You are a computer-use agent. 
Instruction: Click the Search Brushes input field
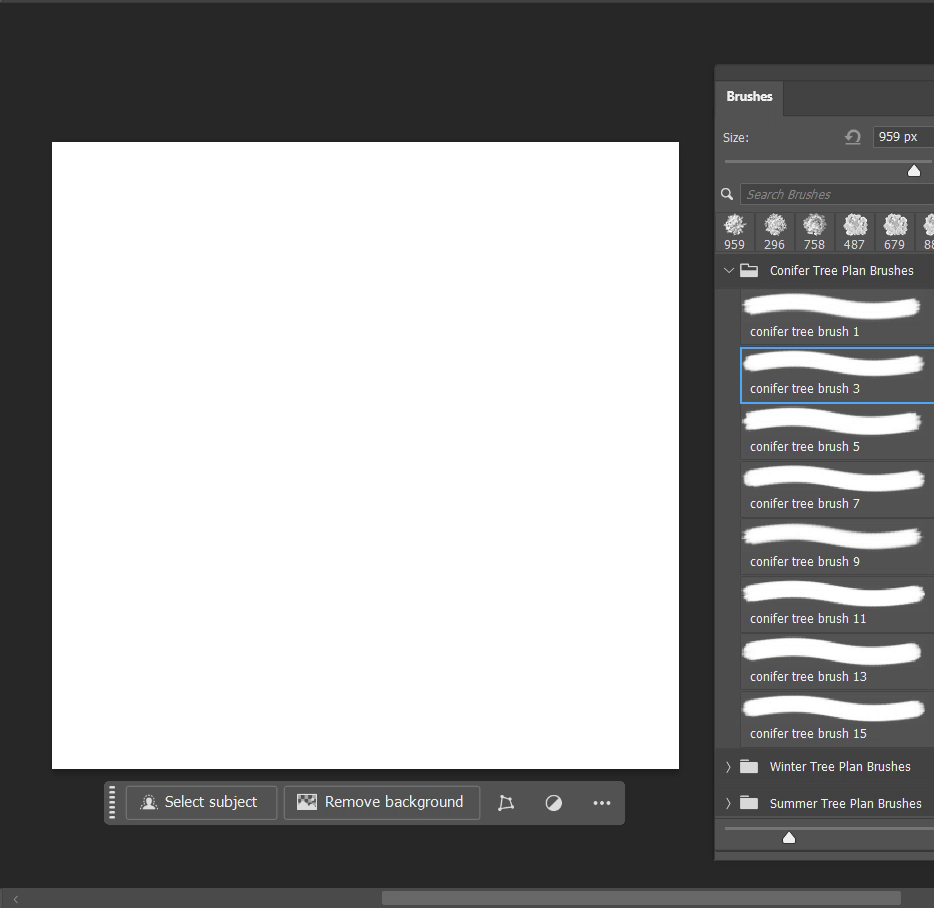point(836,194)
